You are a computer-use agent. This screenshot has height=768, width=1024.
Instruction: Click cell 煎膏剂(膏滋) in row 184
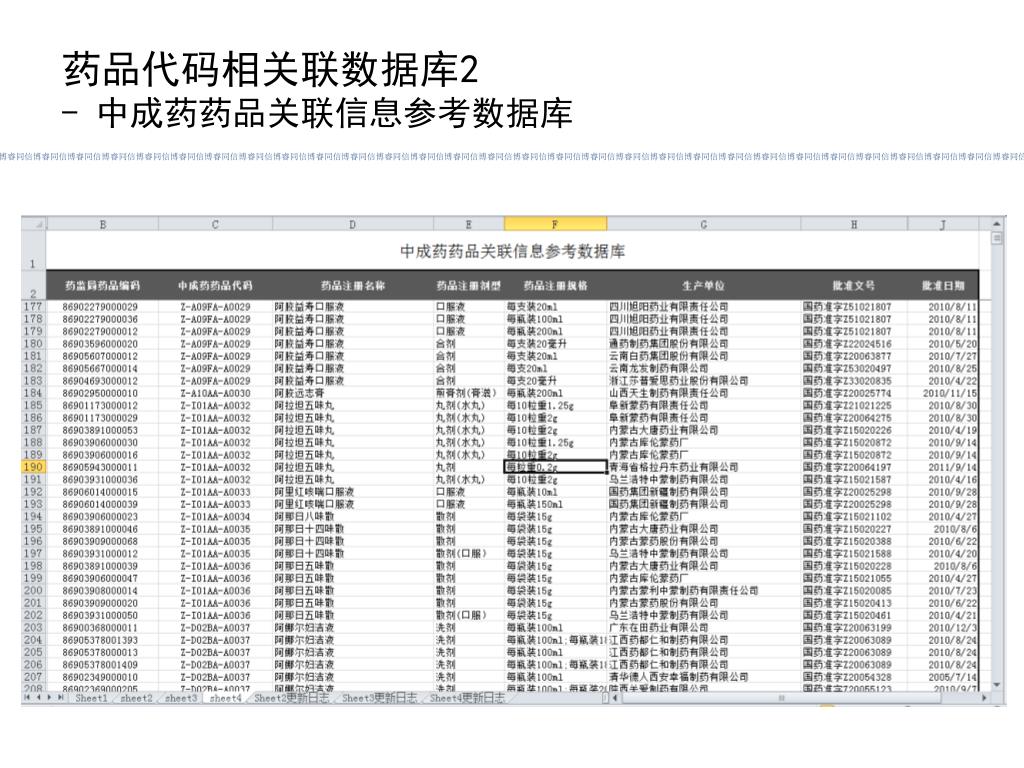pyautogui.click(x=469, y=393)
